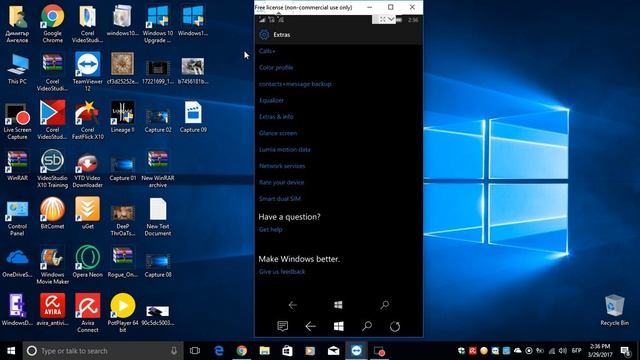Open Extras & info setting
Image resolution: width=640 pixels, height=360 pixels.
point(276,116)
